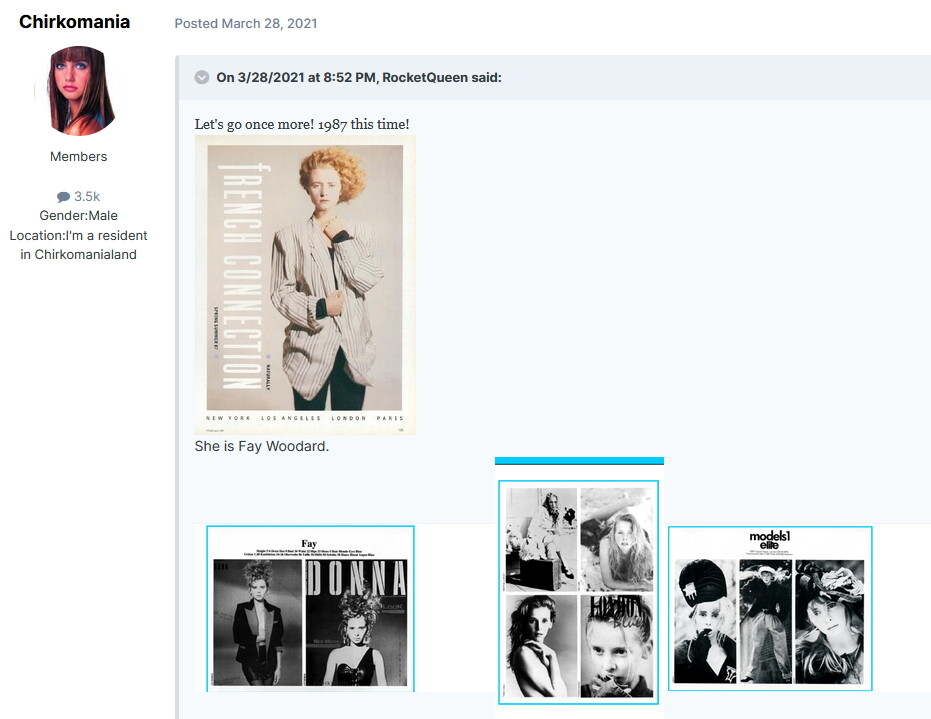Open the Fay Donna composite card image
931x719 pixels.
[x=310, y=609]
